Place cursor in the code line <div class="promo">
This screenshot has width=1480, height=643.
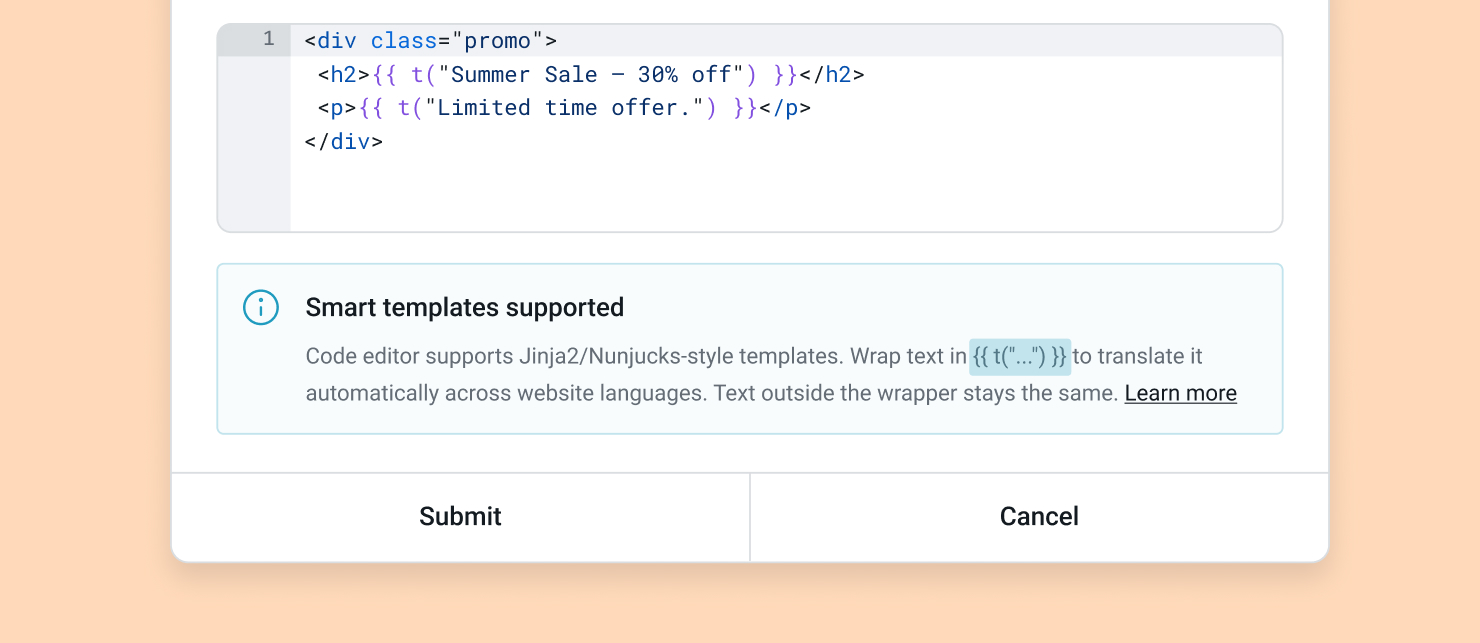(430, 41)
